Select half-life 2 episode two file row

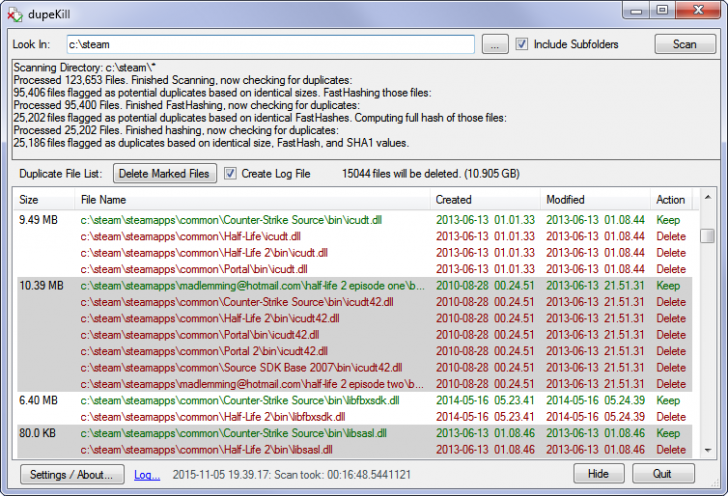pyautogui.click(x=355, y=384)
